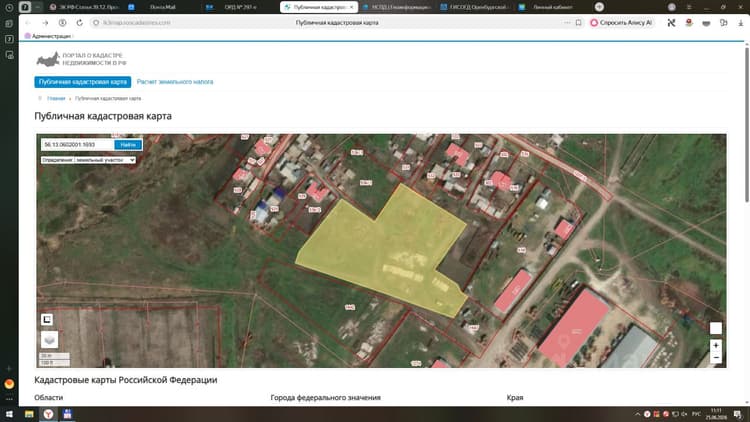Click the Найти search button

(128, 144)
